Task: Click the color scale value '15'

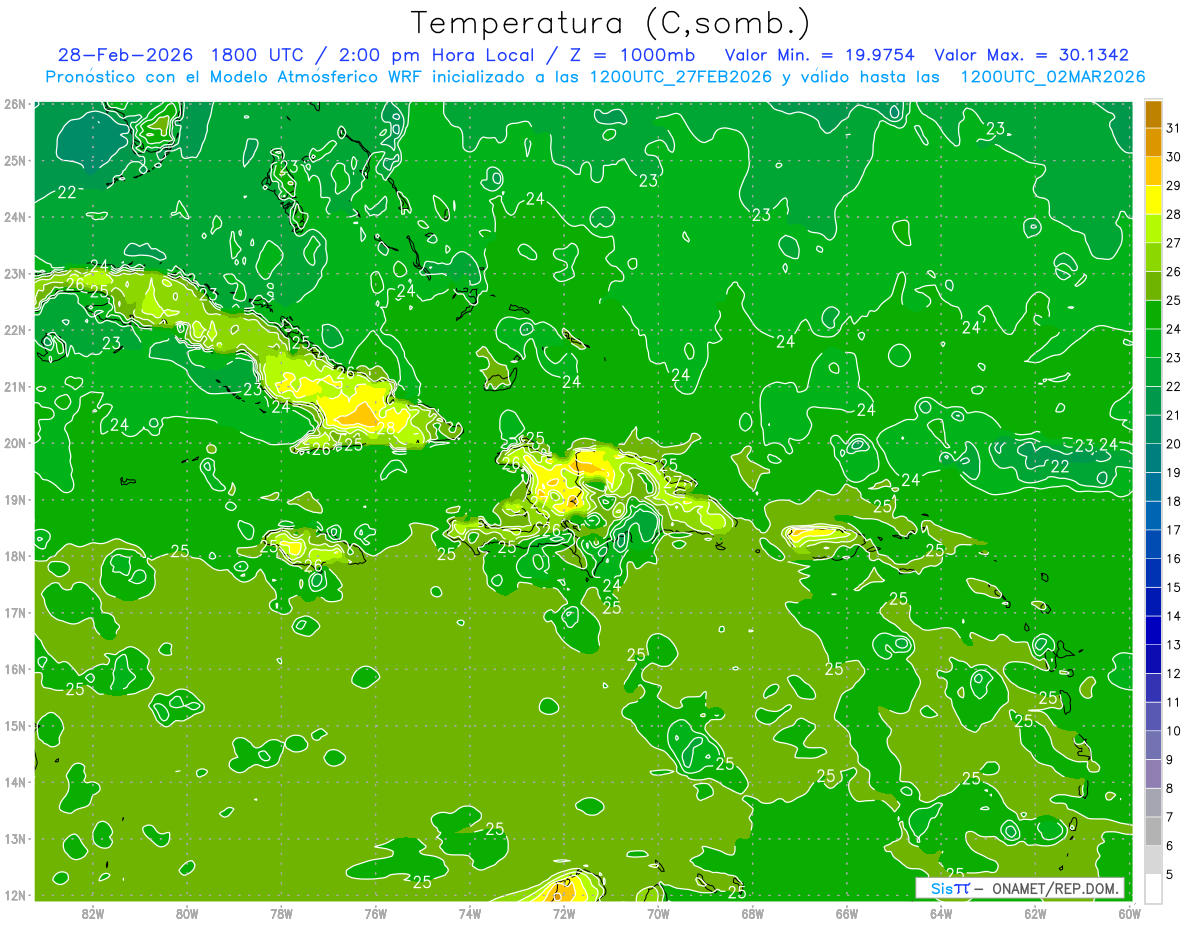Action: click(x=1174, y=587)
